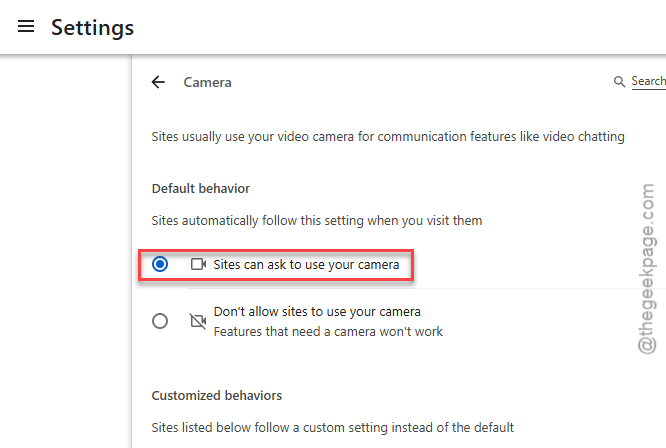Click the search magnifier icon
The image size is (666, 448).
(619, 82)
